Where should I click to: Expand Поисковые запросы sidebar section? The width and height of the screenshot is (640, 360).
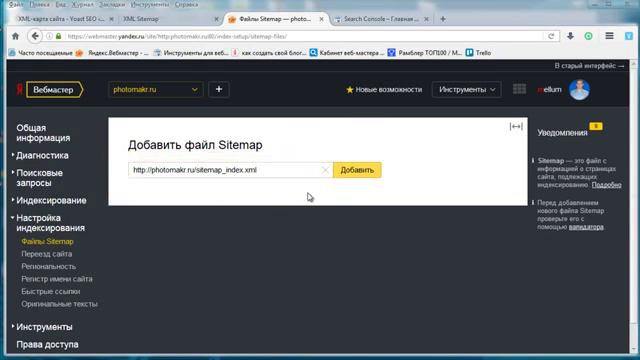tap(39, 178)
